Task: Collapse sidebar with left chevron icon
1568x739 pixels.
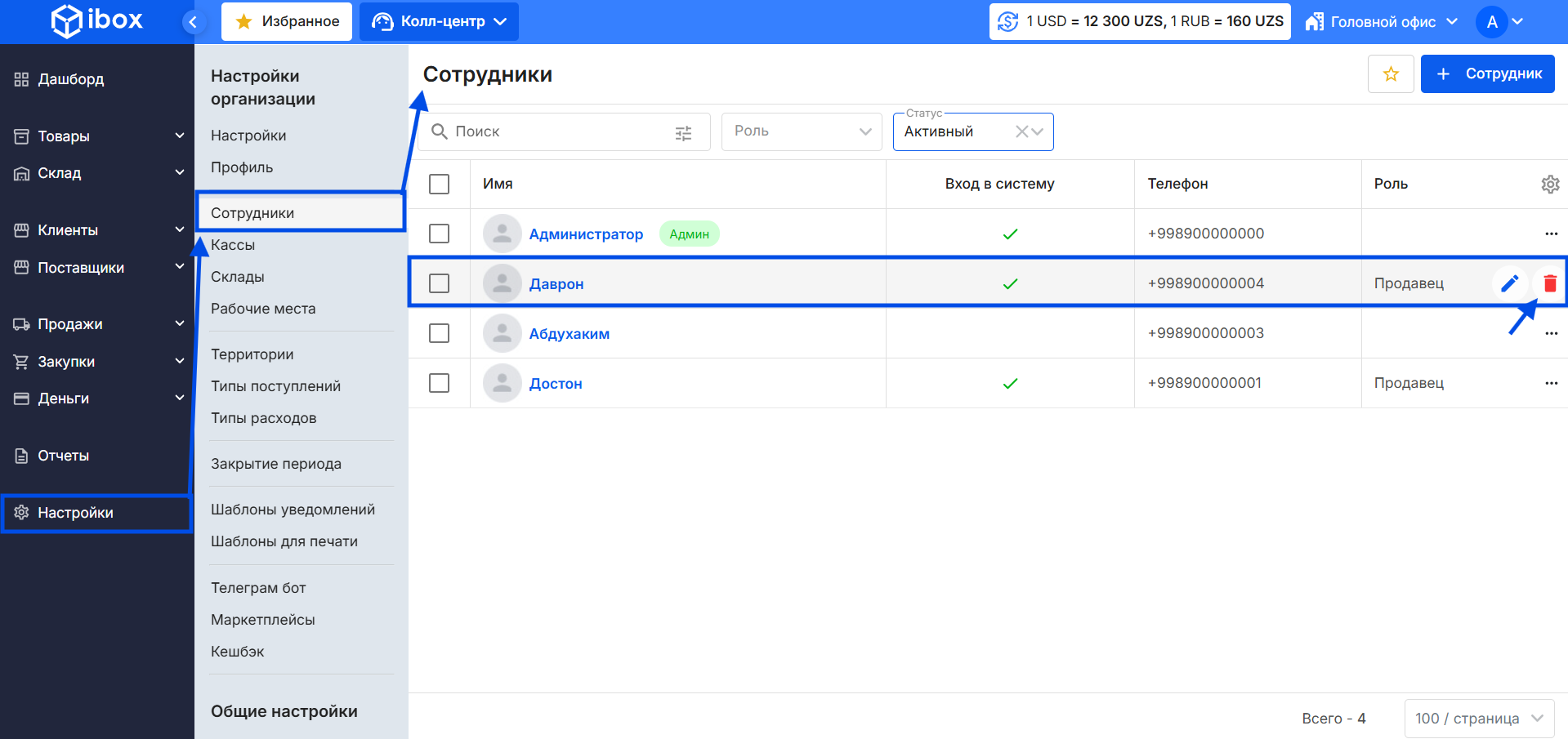Action: tap(193, 22)
